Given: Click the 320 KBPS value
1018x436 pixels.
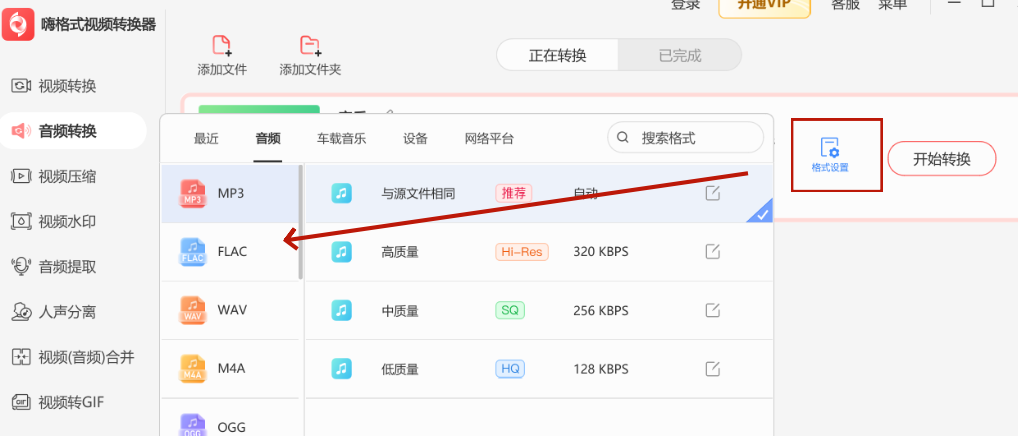Looking at the screenshot, I should pyautogui.click(x=601, y=252).
